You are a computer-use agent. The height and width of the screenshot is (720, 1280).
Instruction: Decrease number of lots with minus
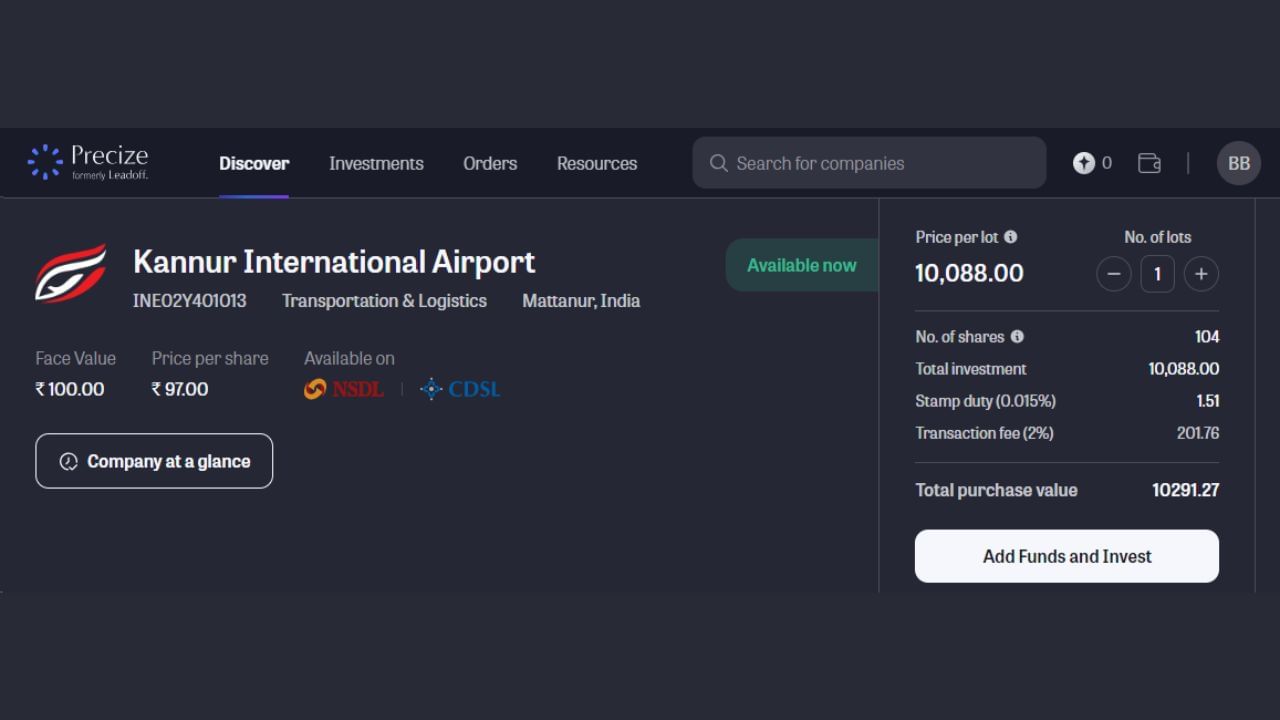point(1113,274)
